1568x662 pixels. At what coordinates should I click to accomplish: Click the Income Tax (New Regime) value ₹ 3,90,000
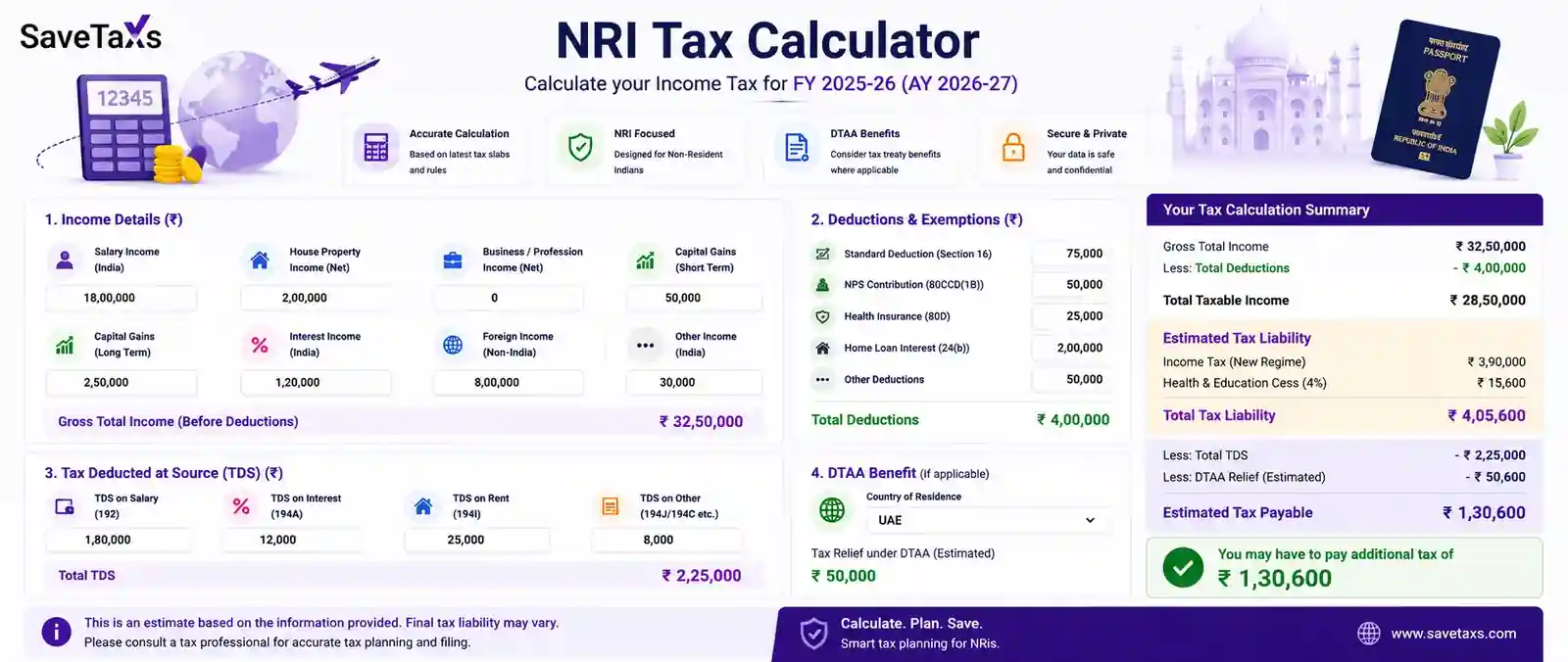tap(1496, 361)
